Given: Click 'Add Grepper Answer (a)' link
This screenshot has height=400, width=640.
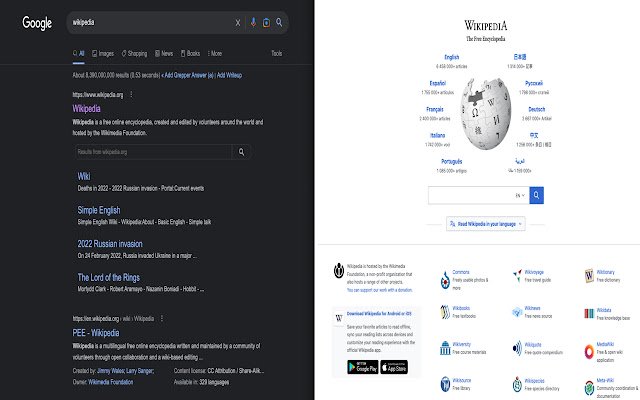Looking at the screenshot, I should click(x=188, y=75).
